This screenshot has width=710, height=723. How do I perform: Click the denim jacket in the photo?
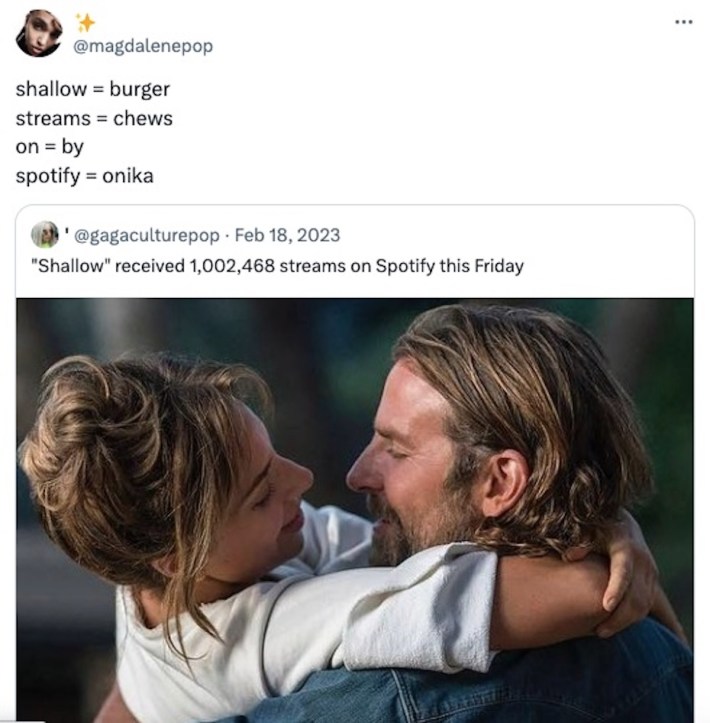[560, 680]
